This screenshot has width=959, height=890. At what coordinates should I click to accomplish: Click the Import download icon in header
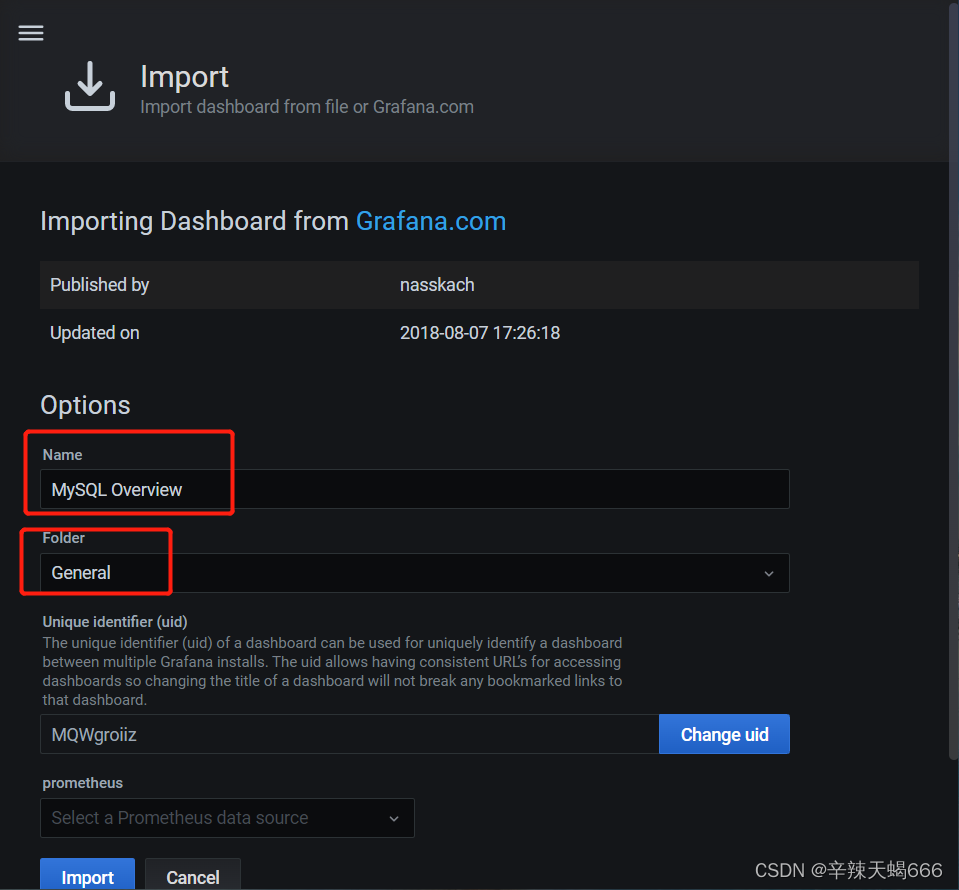pos(90,86)
